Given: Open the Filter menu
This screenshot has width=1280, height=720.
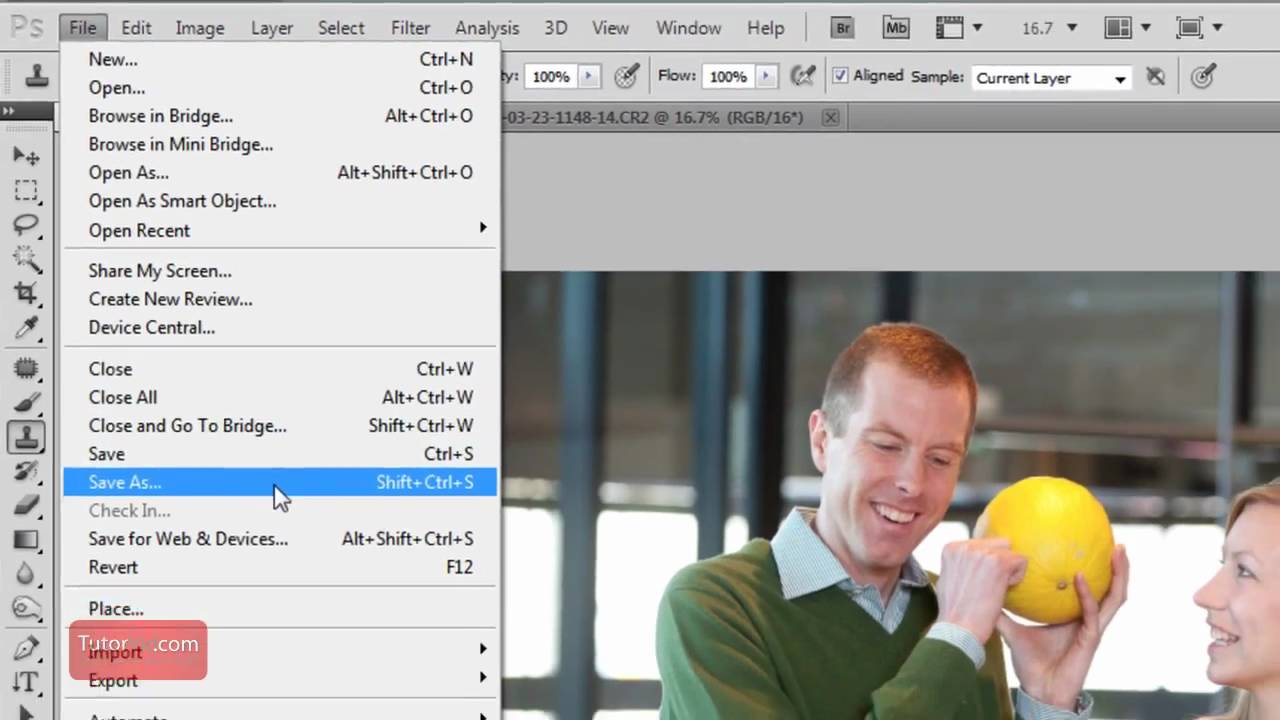Looking at the screenshot, I should point(410,28).
